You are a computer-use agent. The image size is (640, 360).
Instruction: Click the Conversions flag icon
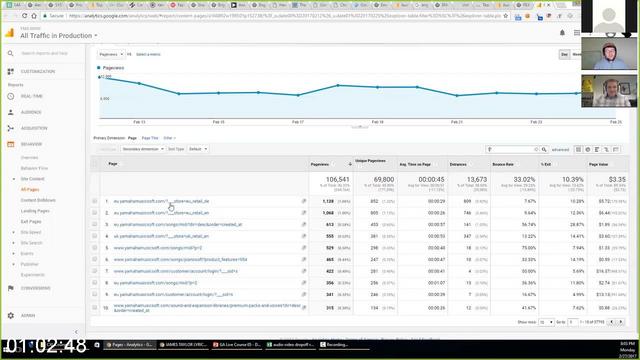pyautogui.click(x=11, y=288)
